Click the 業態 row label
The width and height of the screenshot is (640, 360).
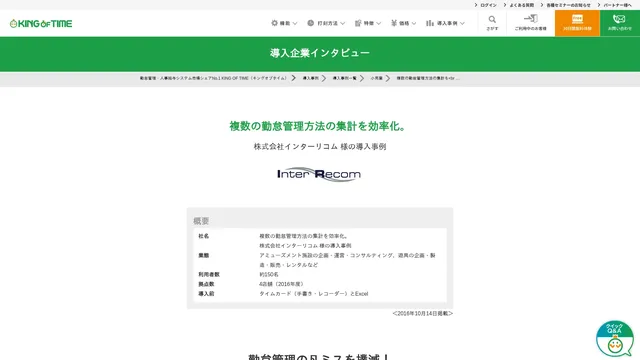coord(204,255)
